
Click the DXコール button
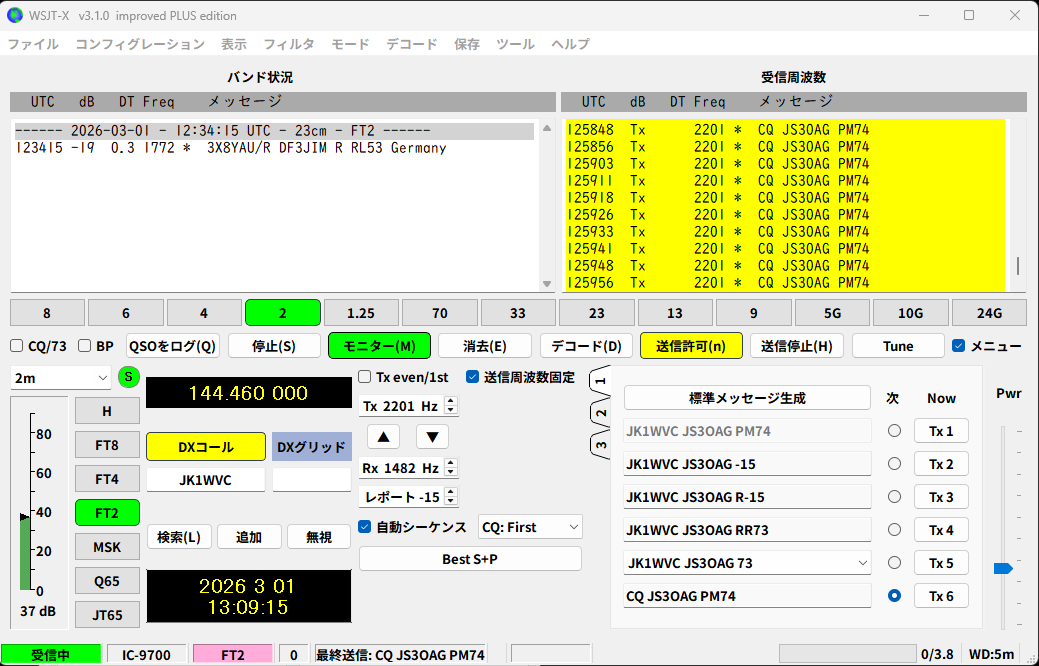coord(205,447)
